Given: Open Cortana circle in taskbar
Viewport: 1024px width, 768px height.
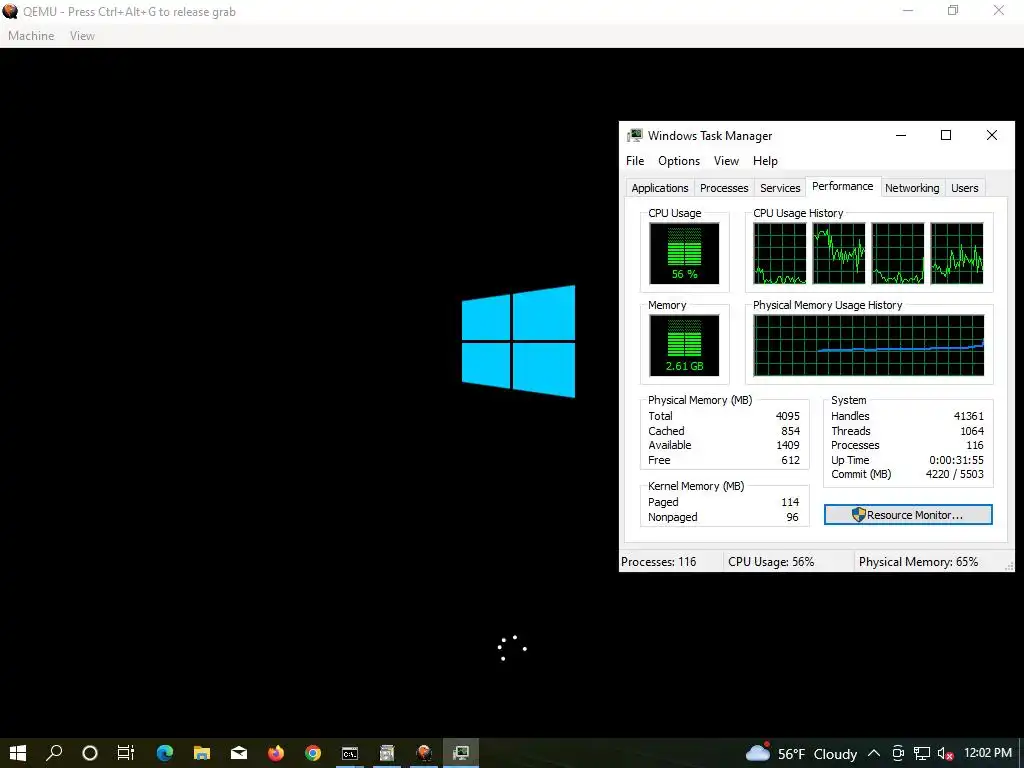Looking at the screenshot, I should click(90, 753).
